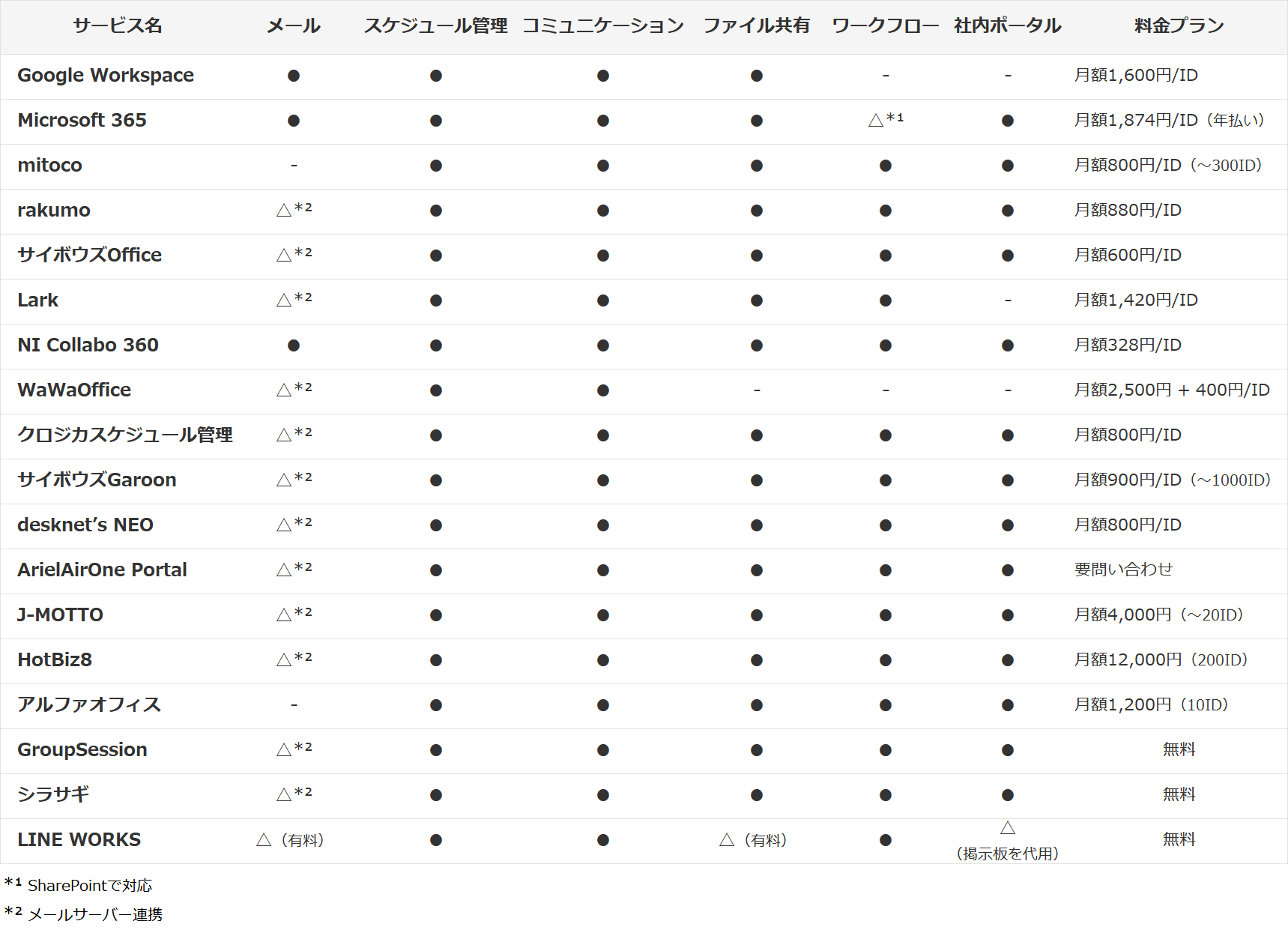Click the NI Collabo 360 price 月額328円/ID
1288x930 pixels.
click(1128, 345)
